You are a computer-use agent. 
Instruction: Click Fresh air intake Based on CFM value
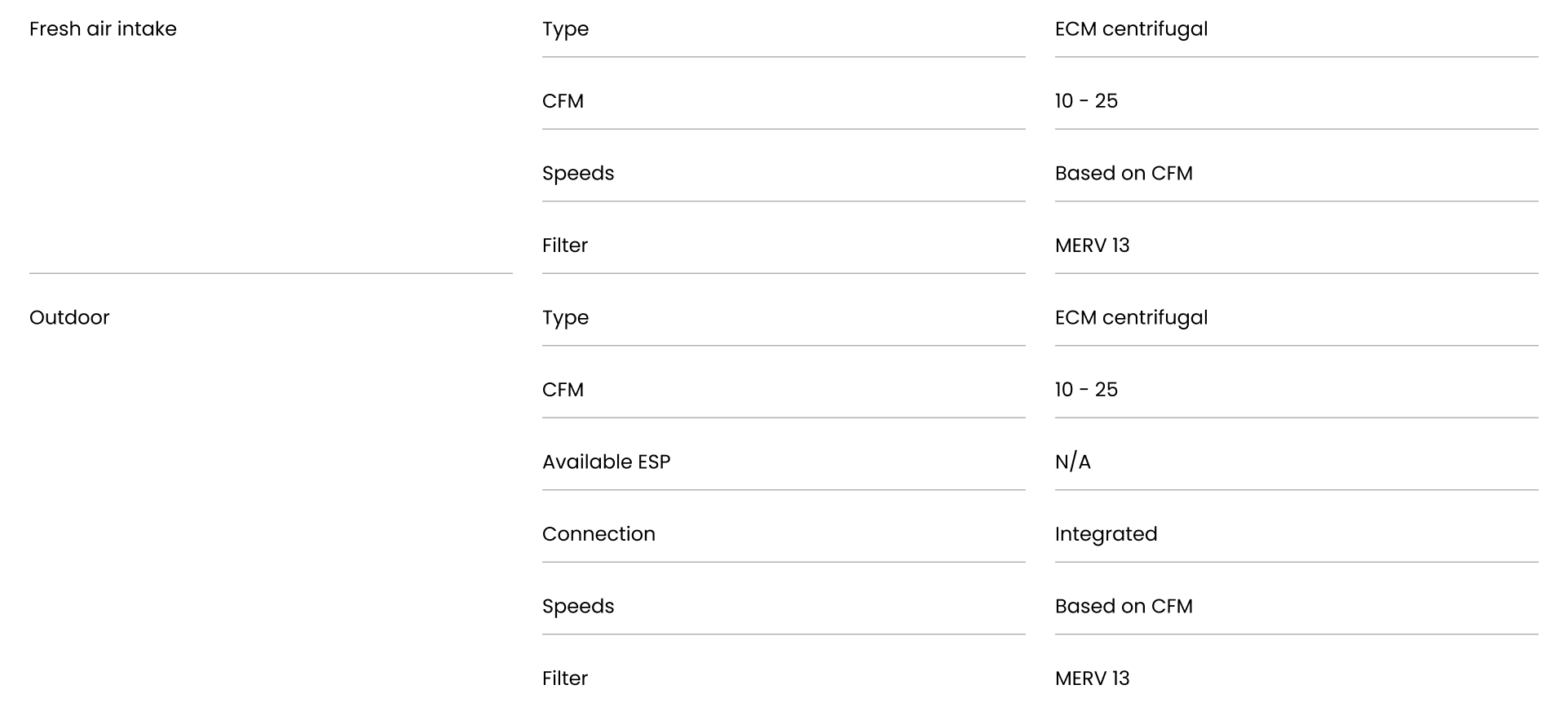pos(1124,173)
